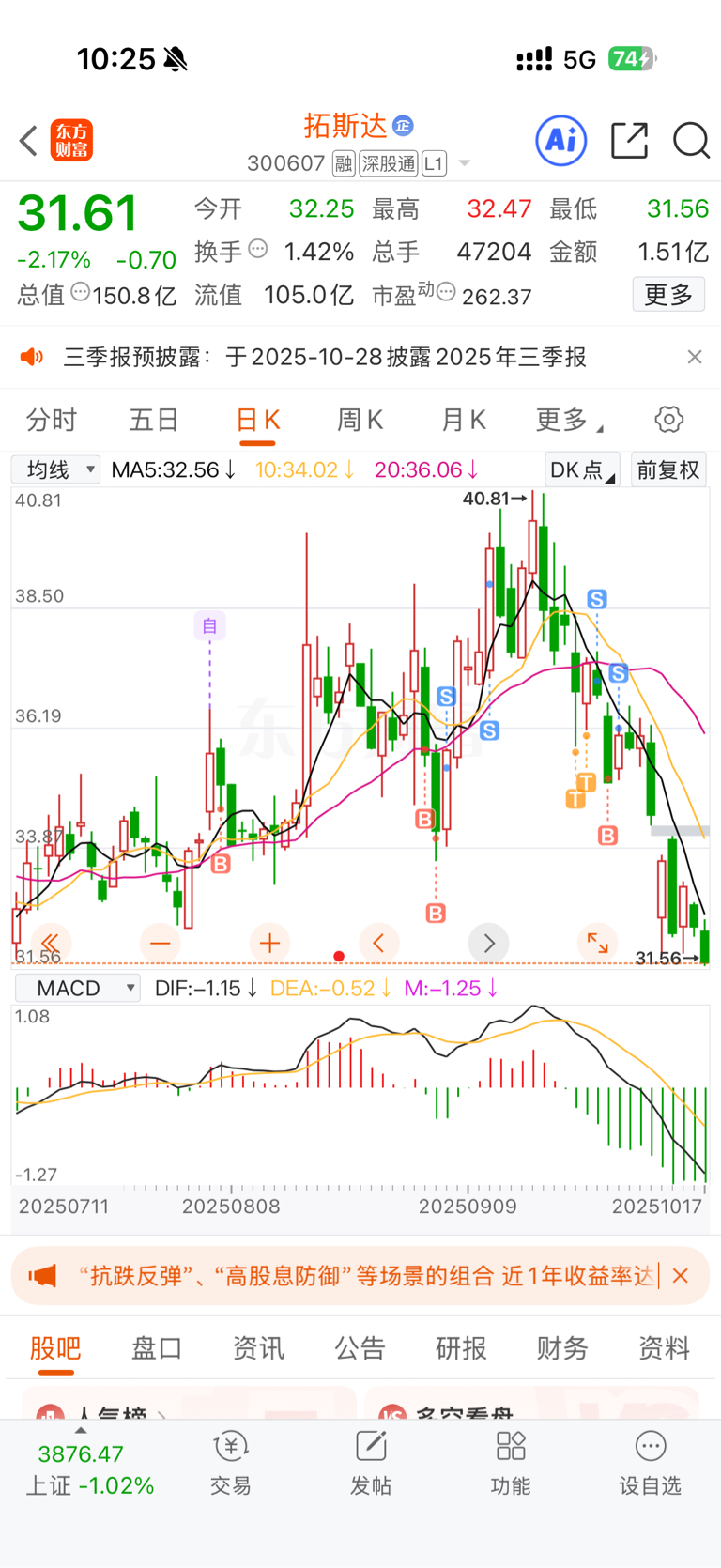Tap the 31.61 current price

click(x=78, y=212)
